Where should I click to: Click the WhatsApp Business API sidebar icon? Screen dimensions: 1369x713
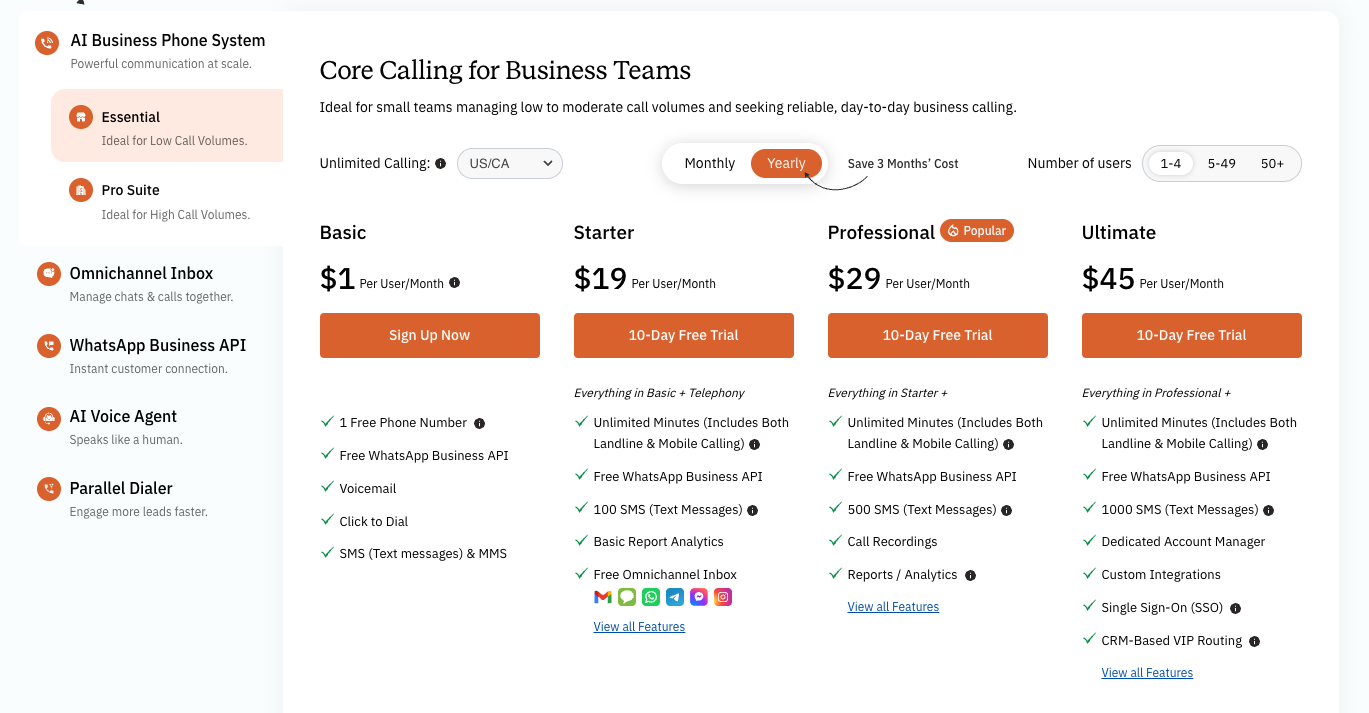[47, 346]
